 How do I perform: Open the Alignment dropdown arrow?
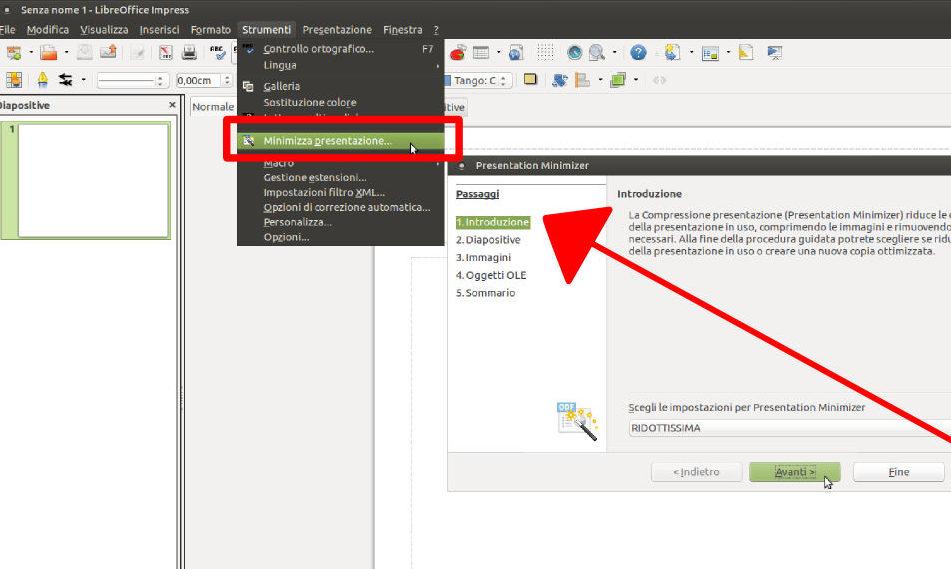pyautogui.click(x=600, y=79)
